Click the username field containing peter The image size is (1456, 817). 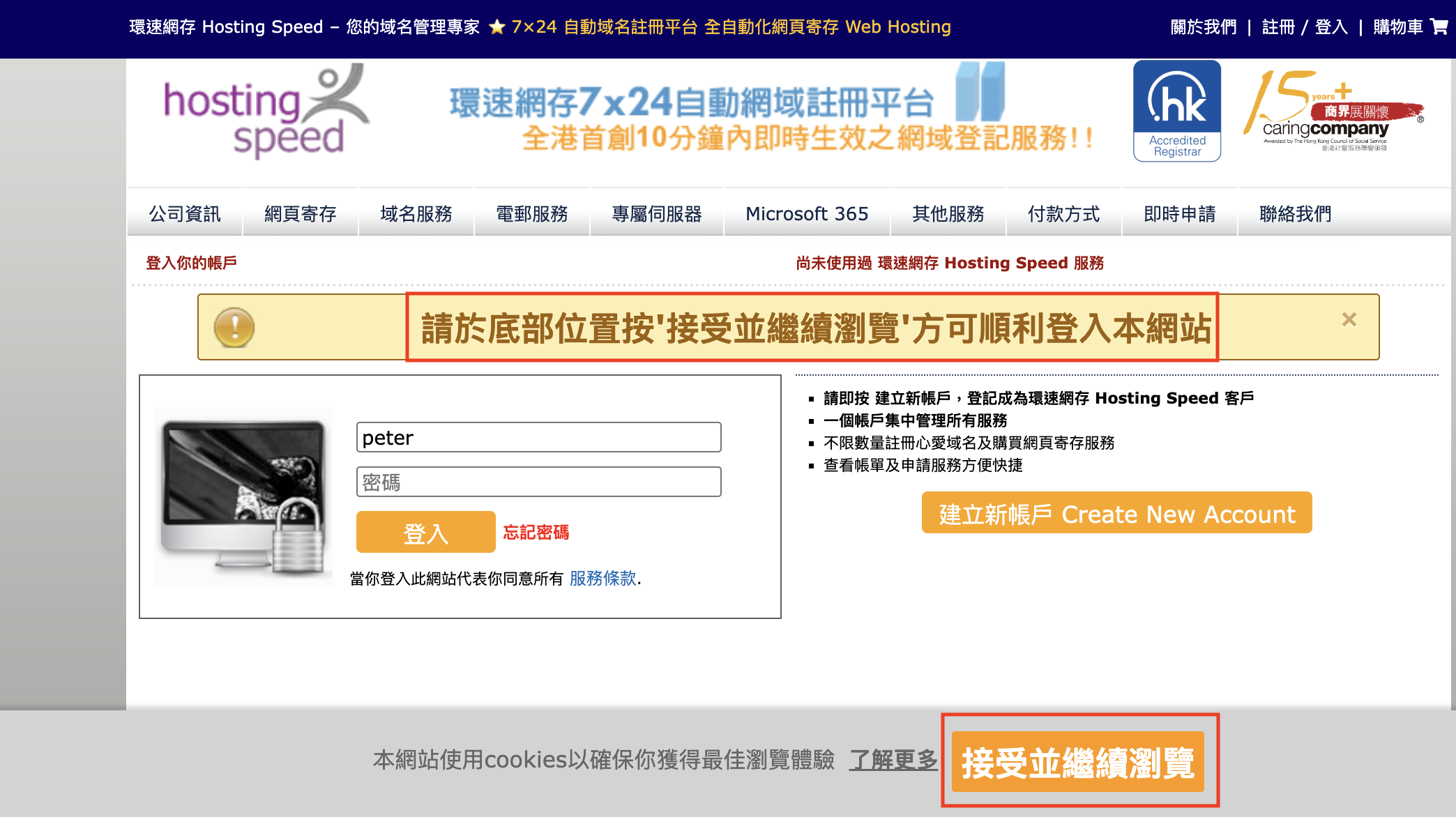pyautogui.click(x=538, y=438)
